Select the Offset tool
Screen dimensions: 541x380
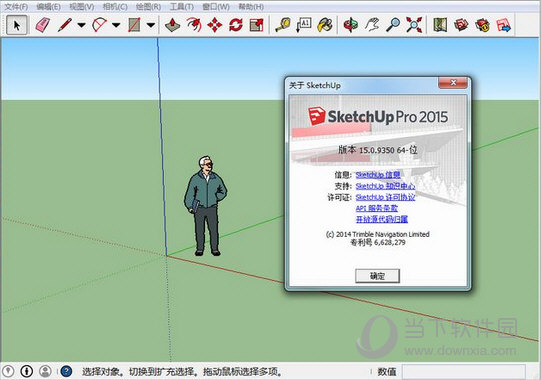[194, 25]
